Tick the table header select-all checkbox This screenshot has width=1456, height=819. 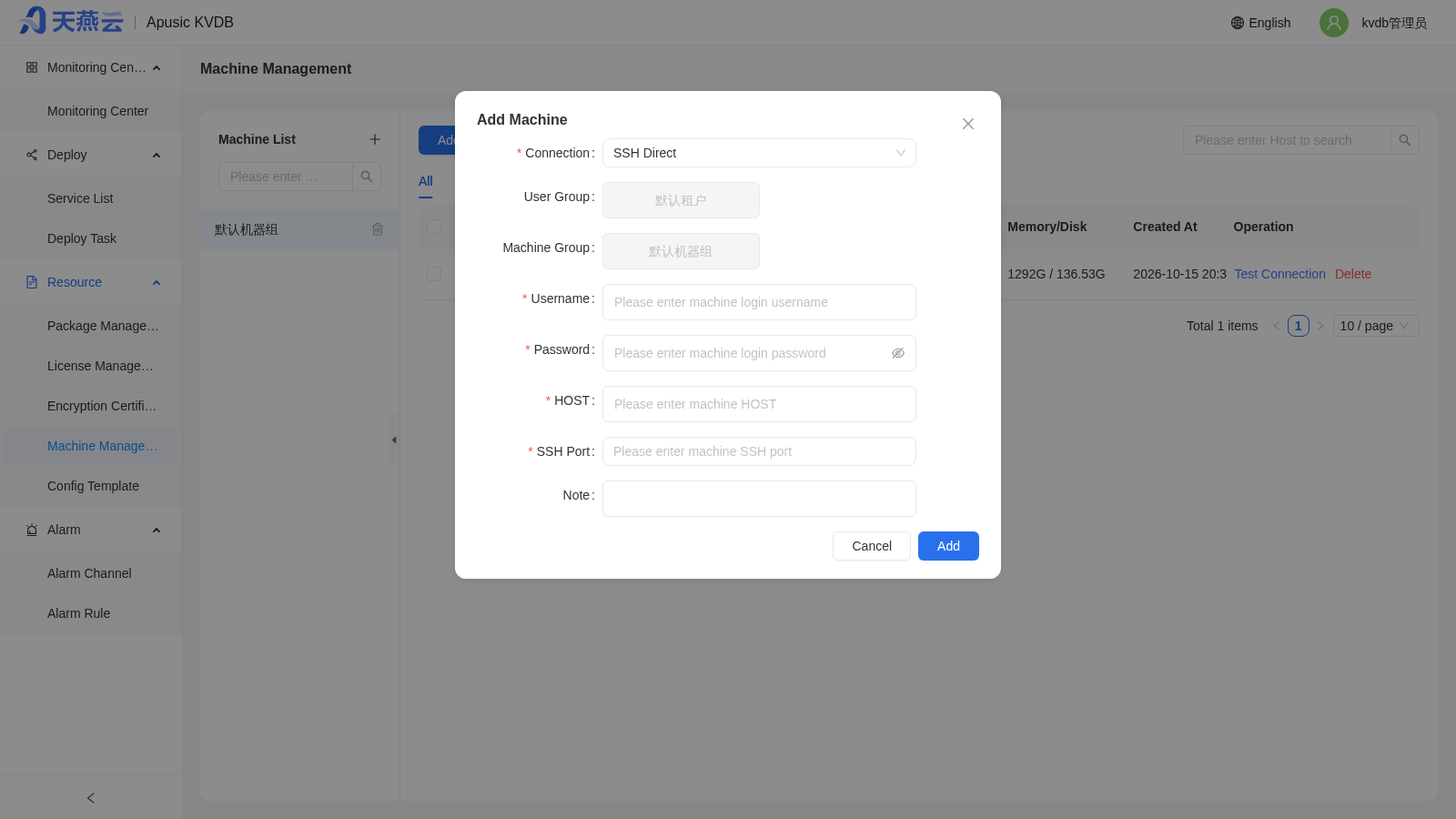pos(434,227)
